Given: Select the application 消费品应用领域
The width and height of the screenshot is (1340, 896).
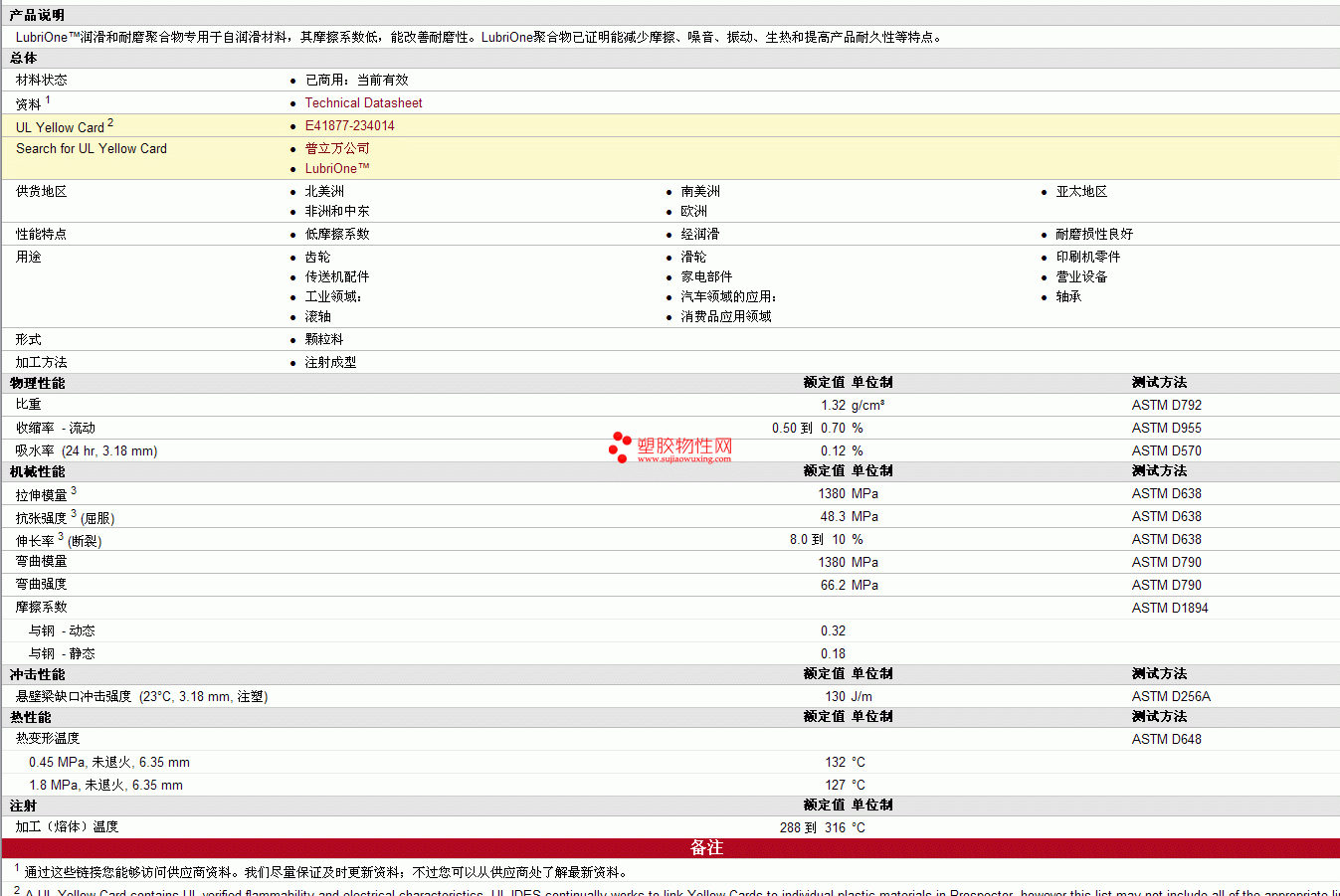Looking at the screenshot, I should point(726,316).
